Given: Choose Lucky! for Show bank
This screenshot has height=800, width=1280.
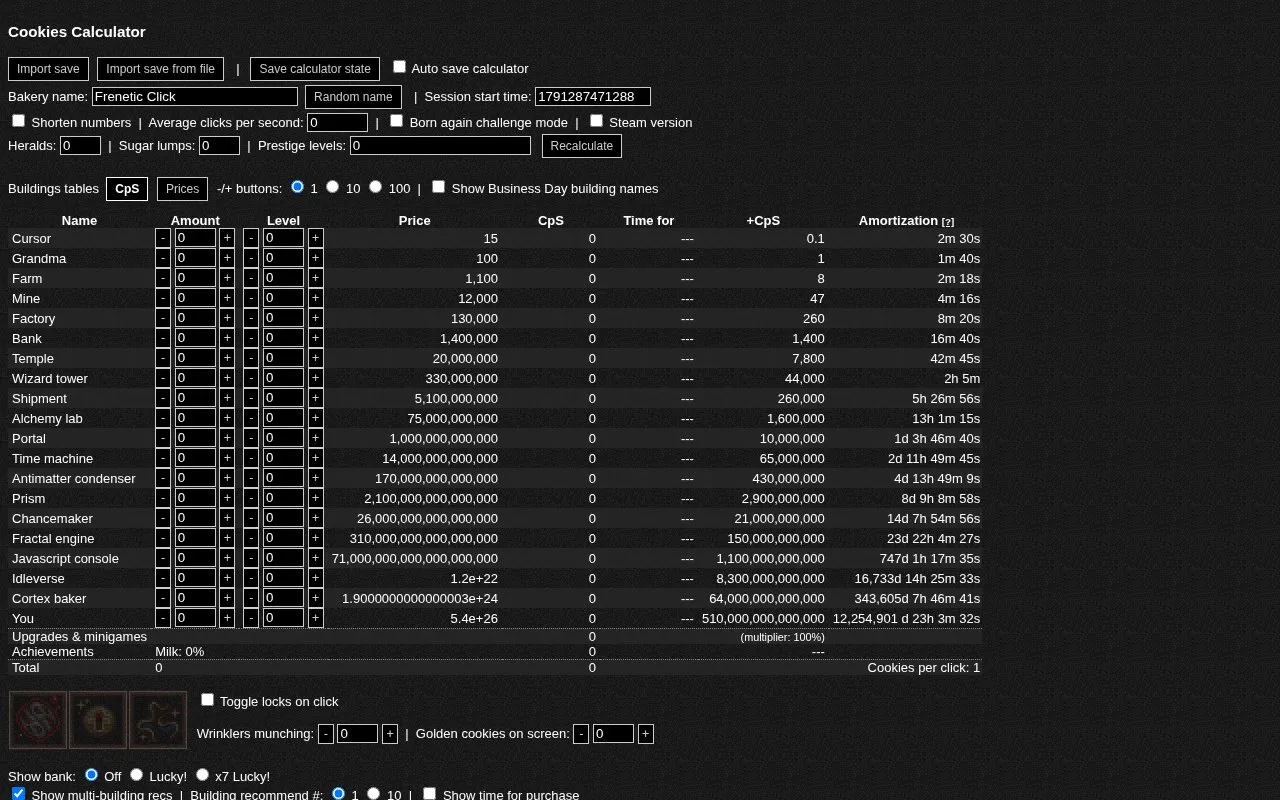Looking at the screenshot, I should [x=136, y=775].
